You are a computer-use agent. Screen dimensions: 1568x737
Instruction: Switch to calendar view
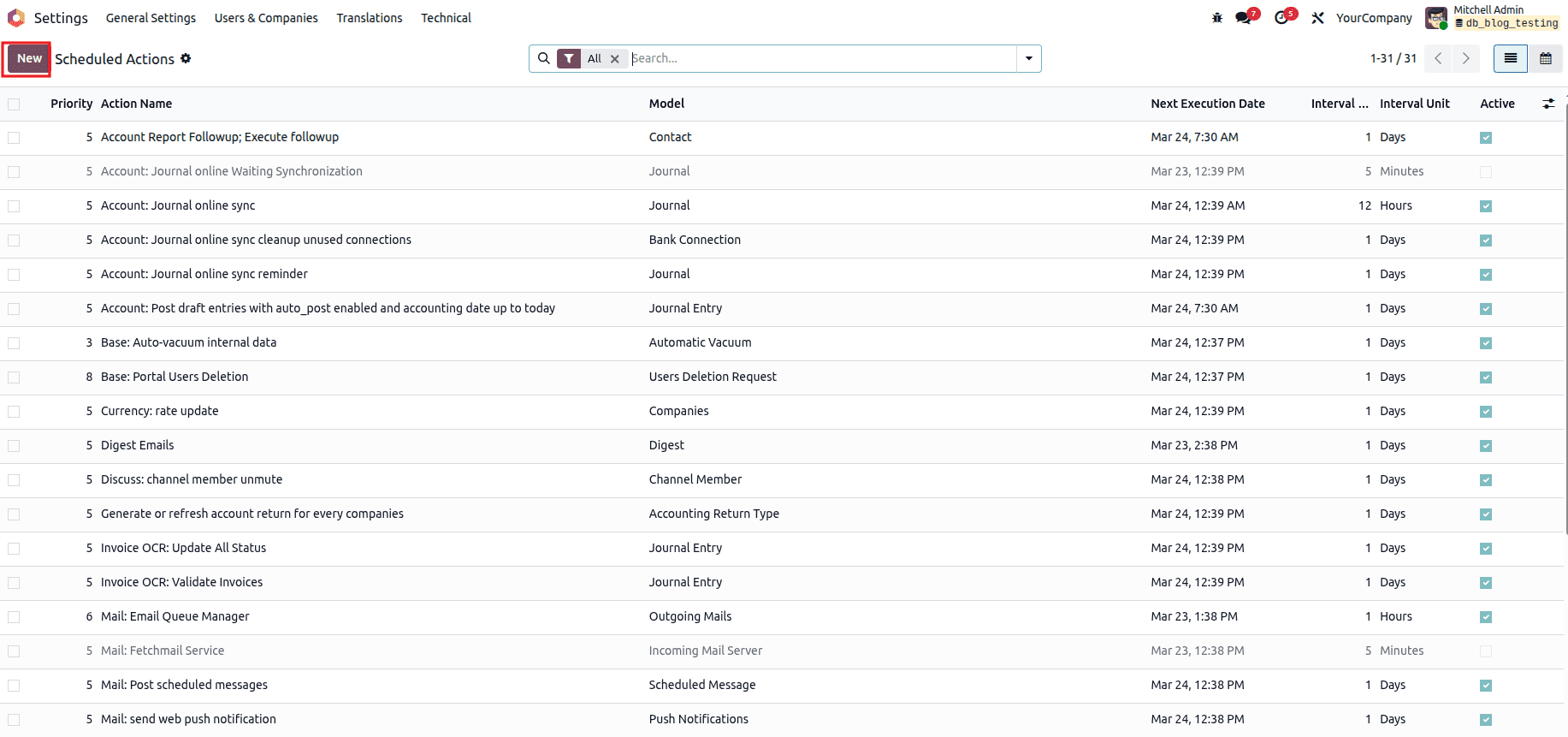tap(1546, 58)
